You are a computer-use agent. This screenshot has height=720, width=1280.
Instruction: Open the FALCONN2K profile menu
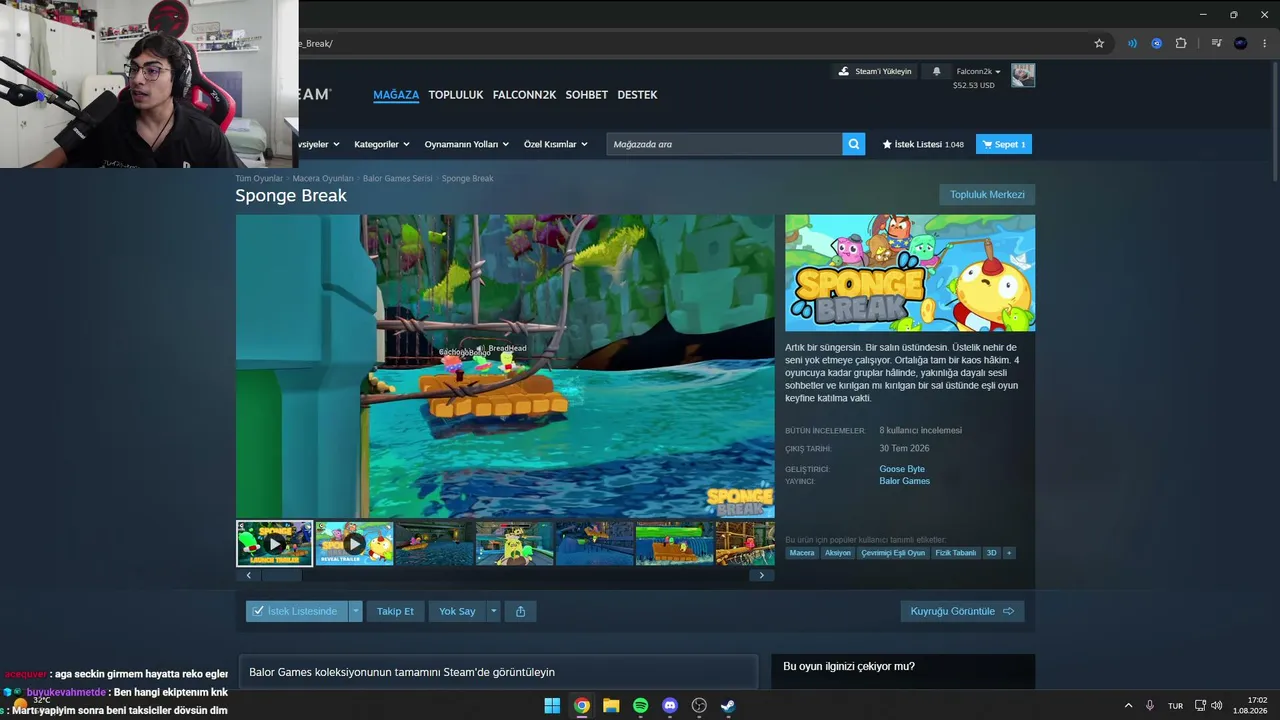pos(524,95)
